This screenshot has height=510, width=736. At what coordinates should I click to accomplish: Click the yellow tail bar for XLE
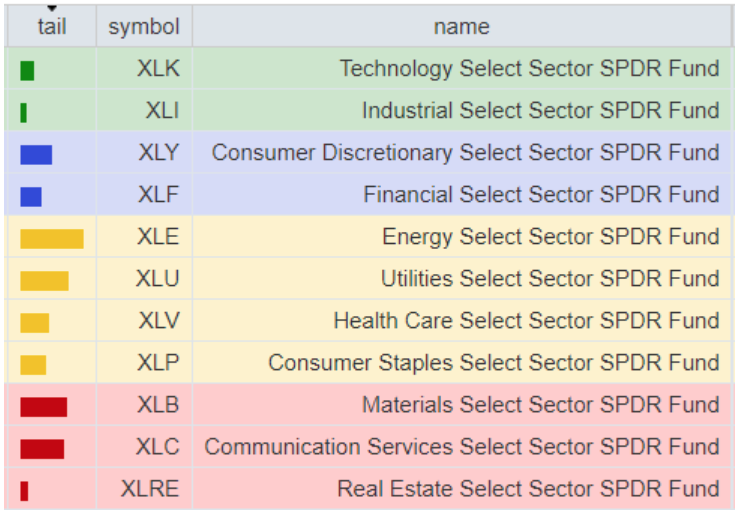pyautogui.click(x=52, y=238)
